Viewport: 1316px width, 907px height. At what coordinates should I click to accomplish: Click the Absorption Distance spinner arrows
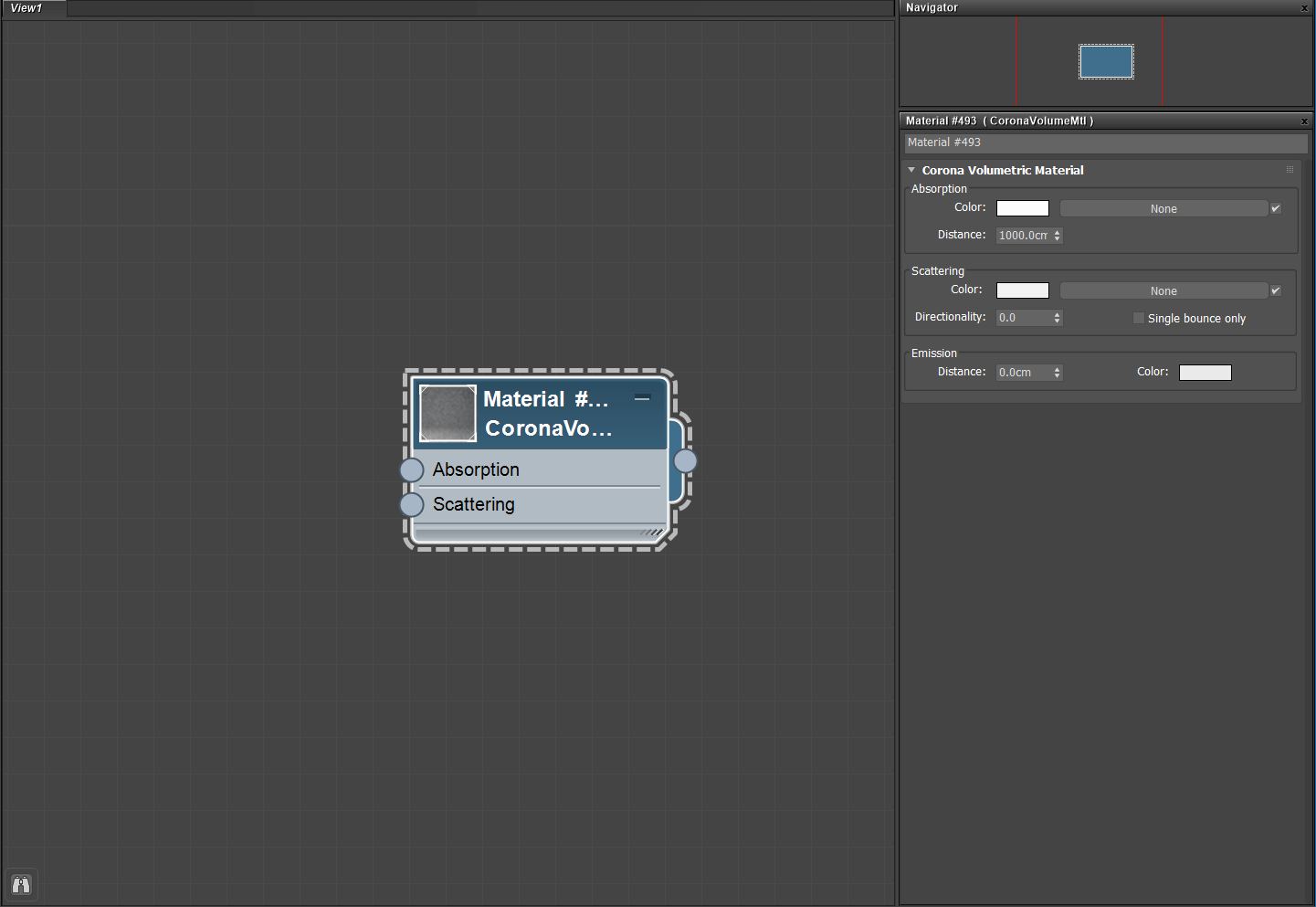pyautogui.click(x=1058, y=236)
